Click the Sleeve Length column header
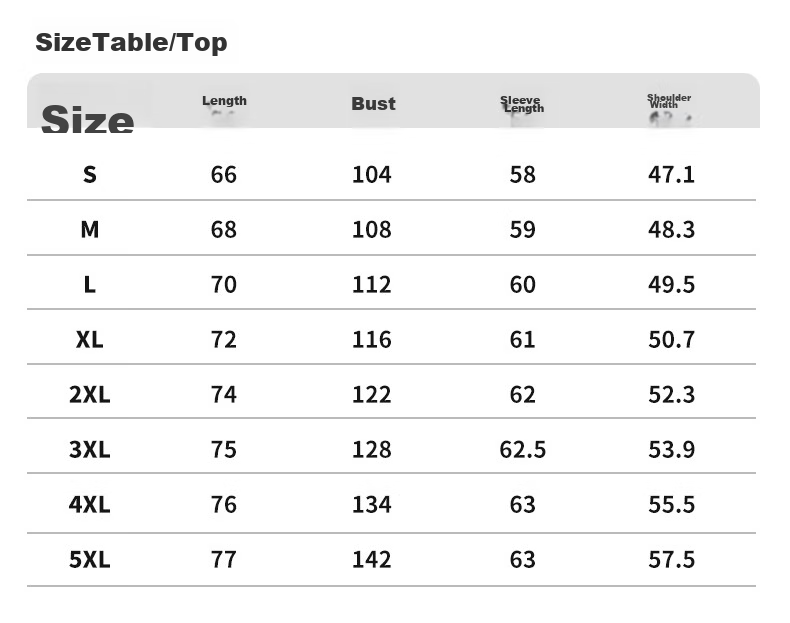Viewport: 790px width, 623px height. point(522,104)
